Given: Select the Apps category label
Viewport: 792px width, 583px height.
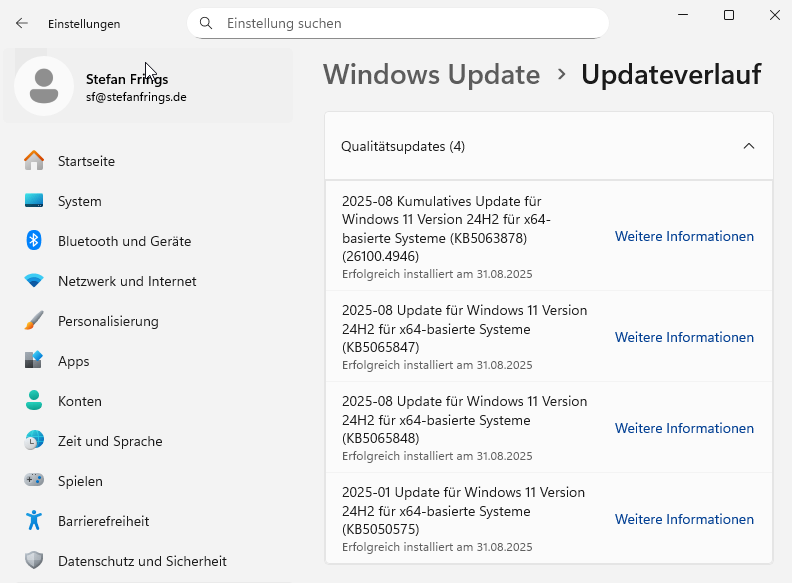Looking at the screenshot, I should pyautogui.click(x=74, y=361).
